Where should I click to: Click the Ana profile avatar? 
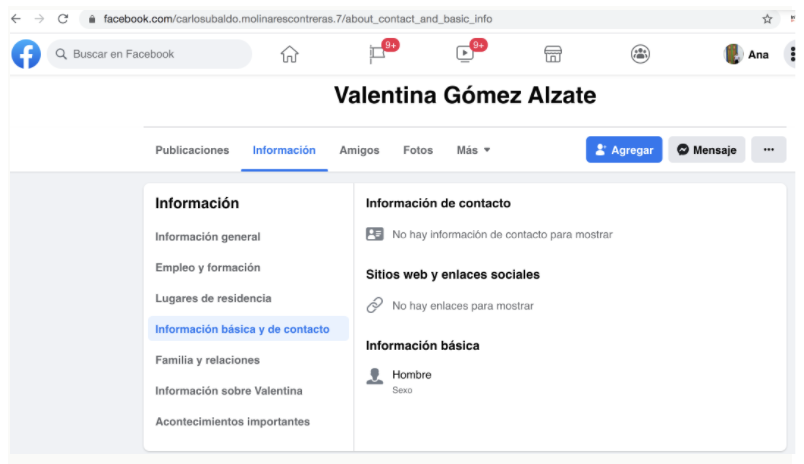pos(733,54)
